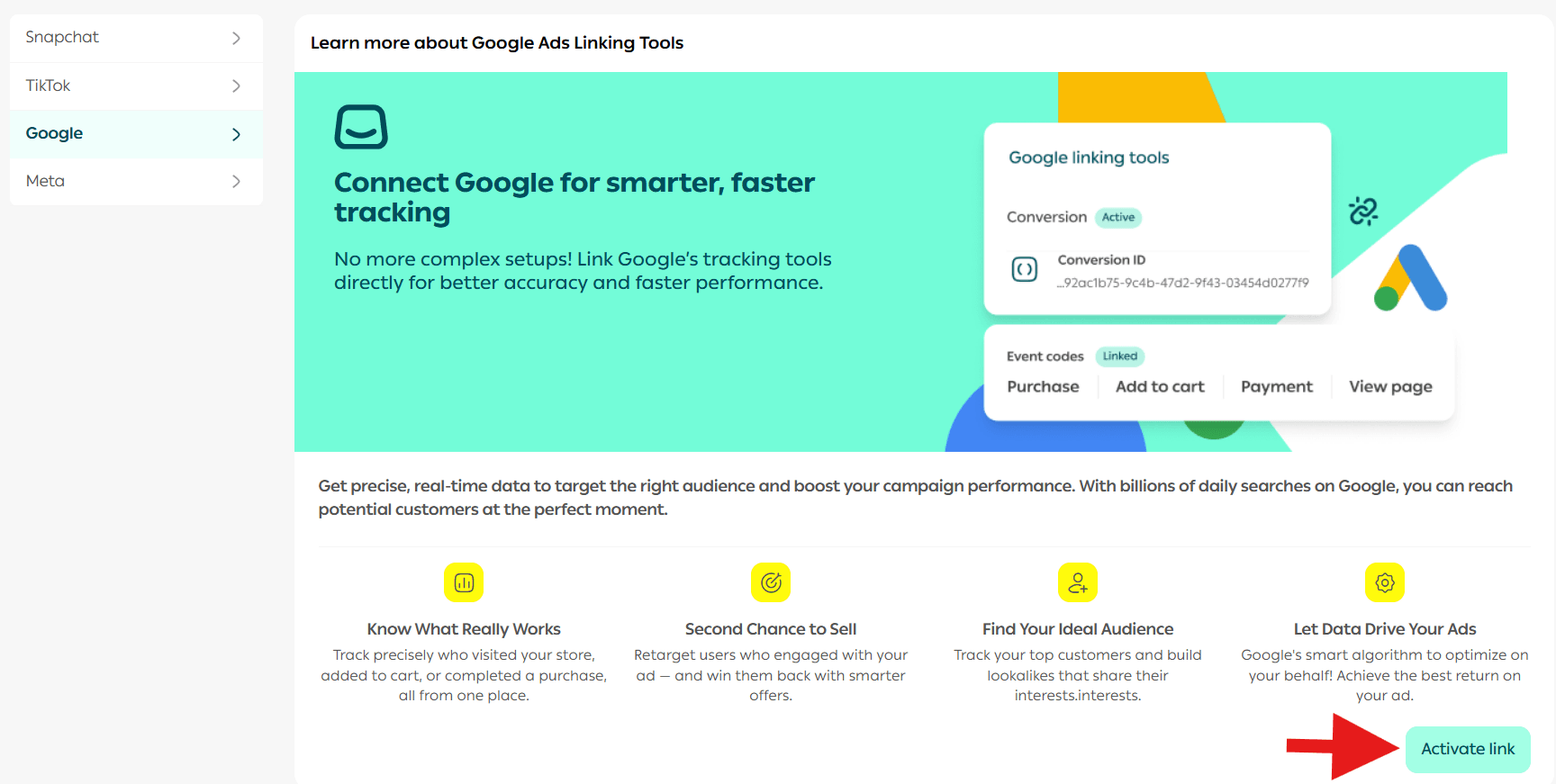Expand the Snapchat chevron arrow

[236, 38]
